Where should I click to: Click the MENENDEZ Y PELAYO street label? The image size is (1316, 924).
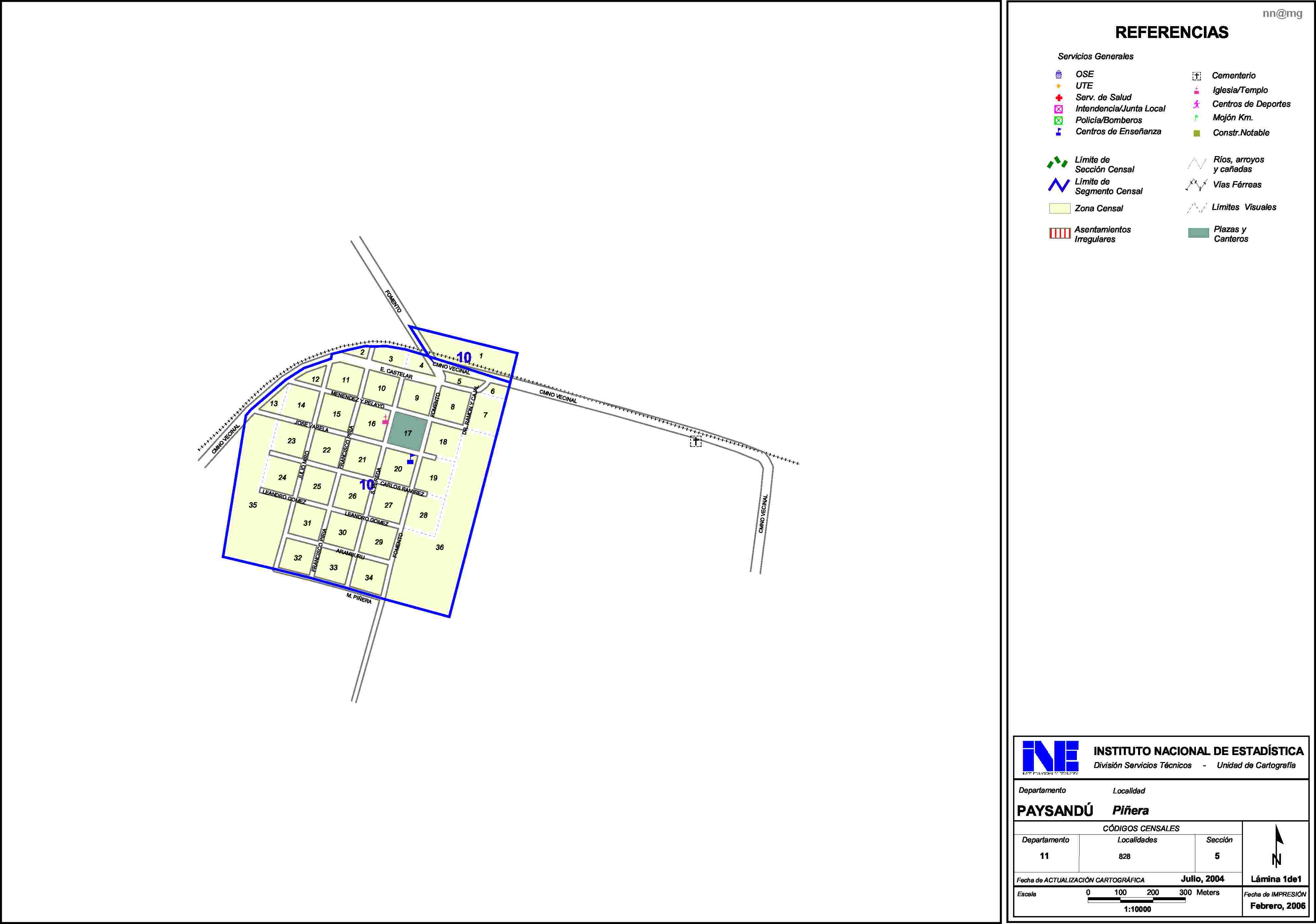point(358,399)
